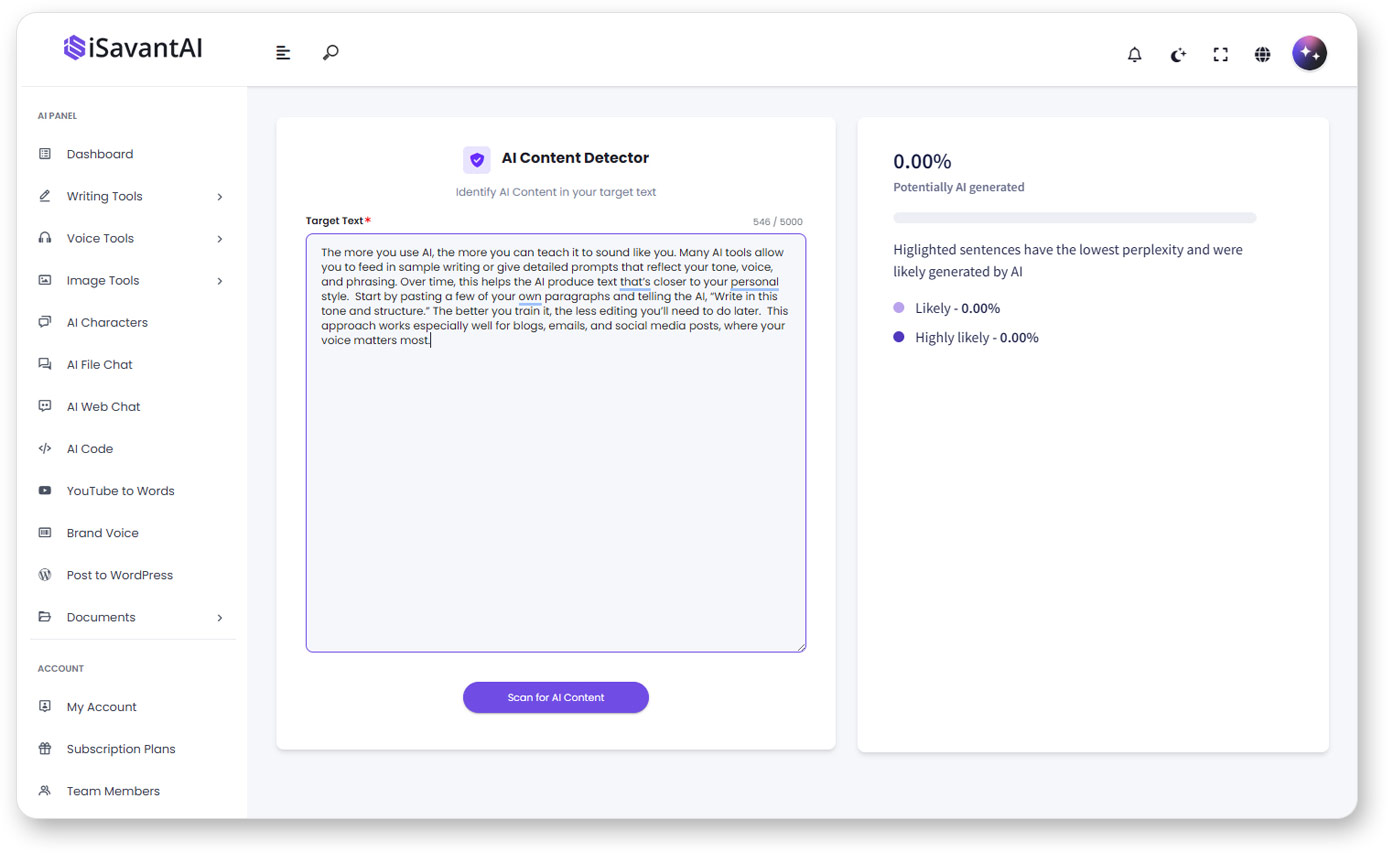This screenshot has height=853, width=1388.
Task: Click the notifications bell icon
Action: [1135, 54]
